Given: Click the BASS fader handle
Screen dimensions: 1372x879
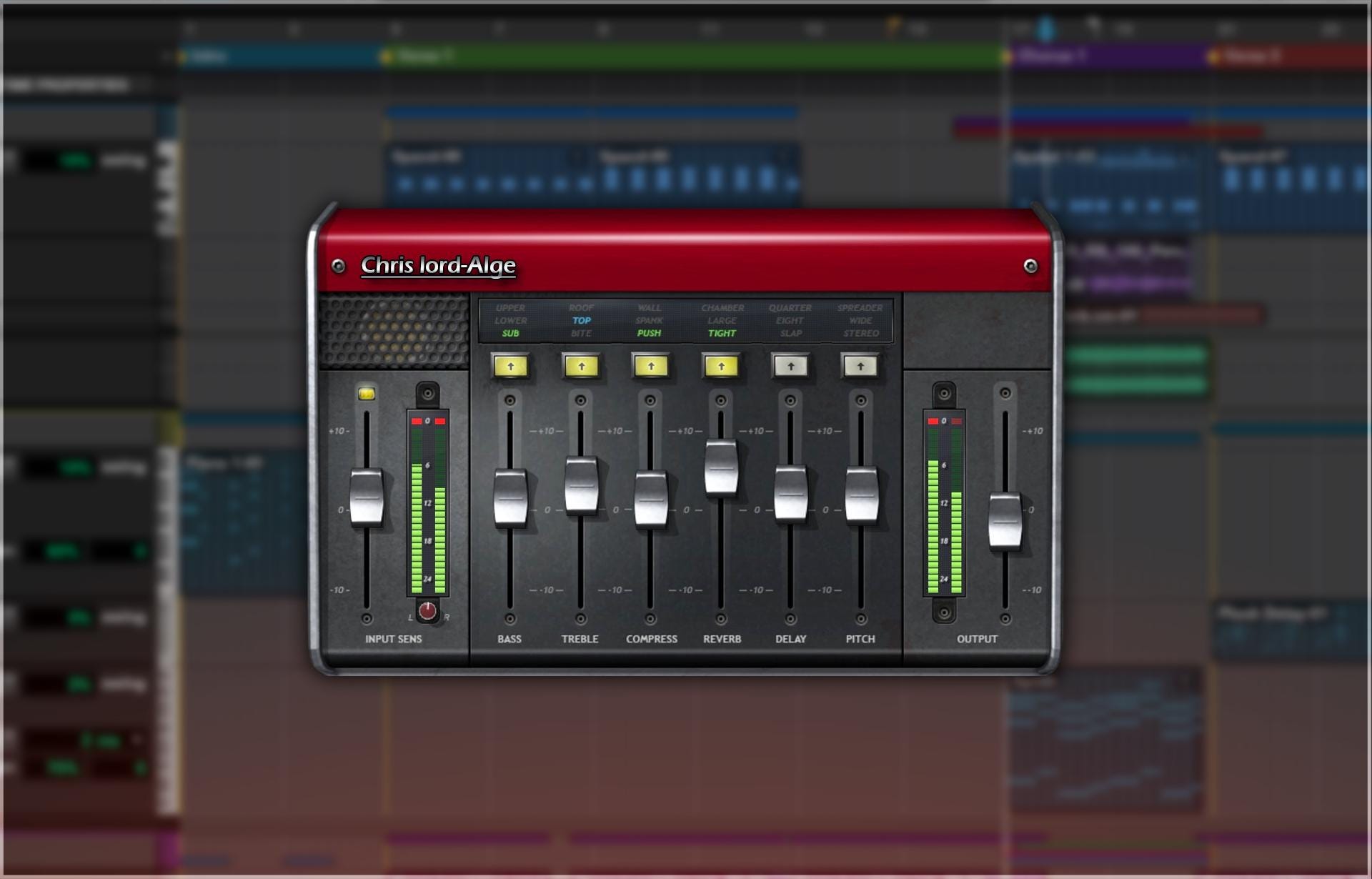Looking at the screenshot, I should pos(510,497).
